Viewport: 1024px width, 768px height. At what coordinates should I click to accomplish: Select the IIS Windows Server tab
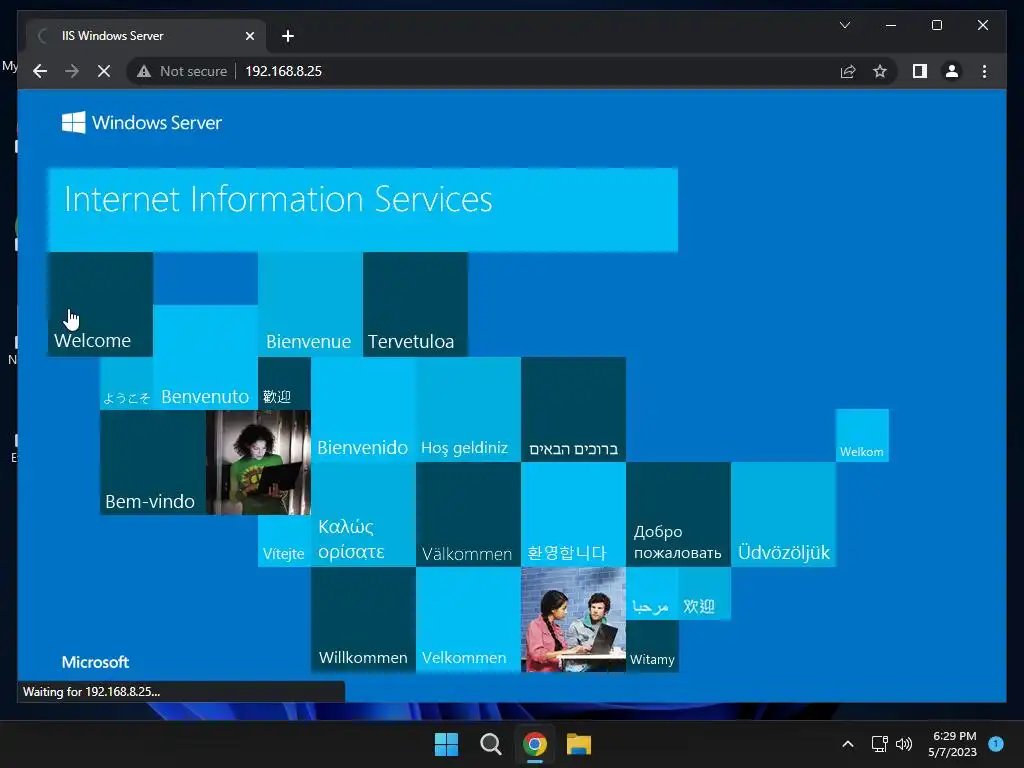145,36
